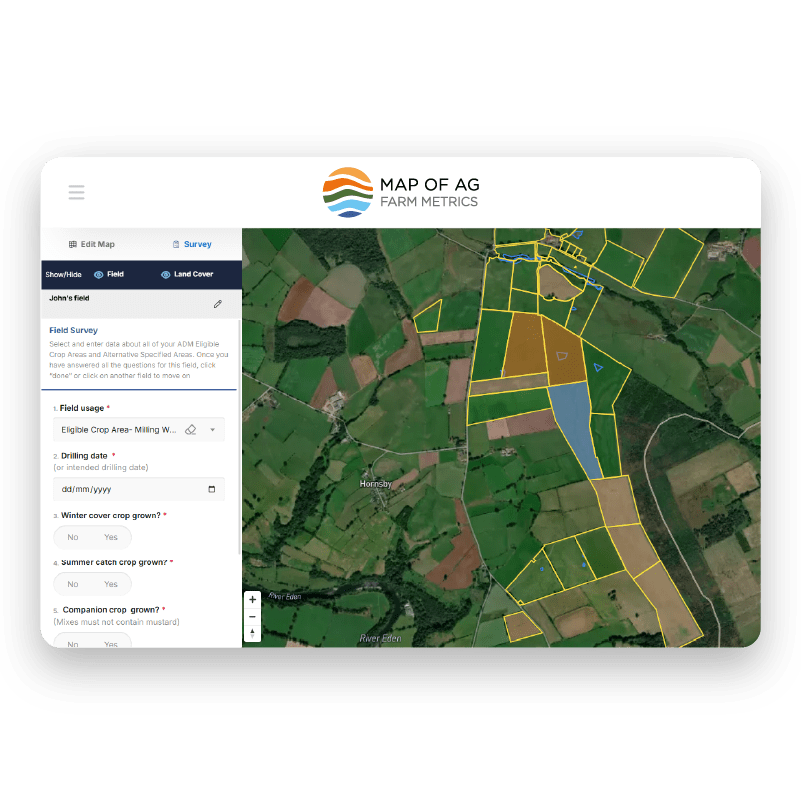Zoom out on the map
801x801 pixels.
(x=252, y=616)
